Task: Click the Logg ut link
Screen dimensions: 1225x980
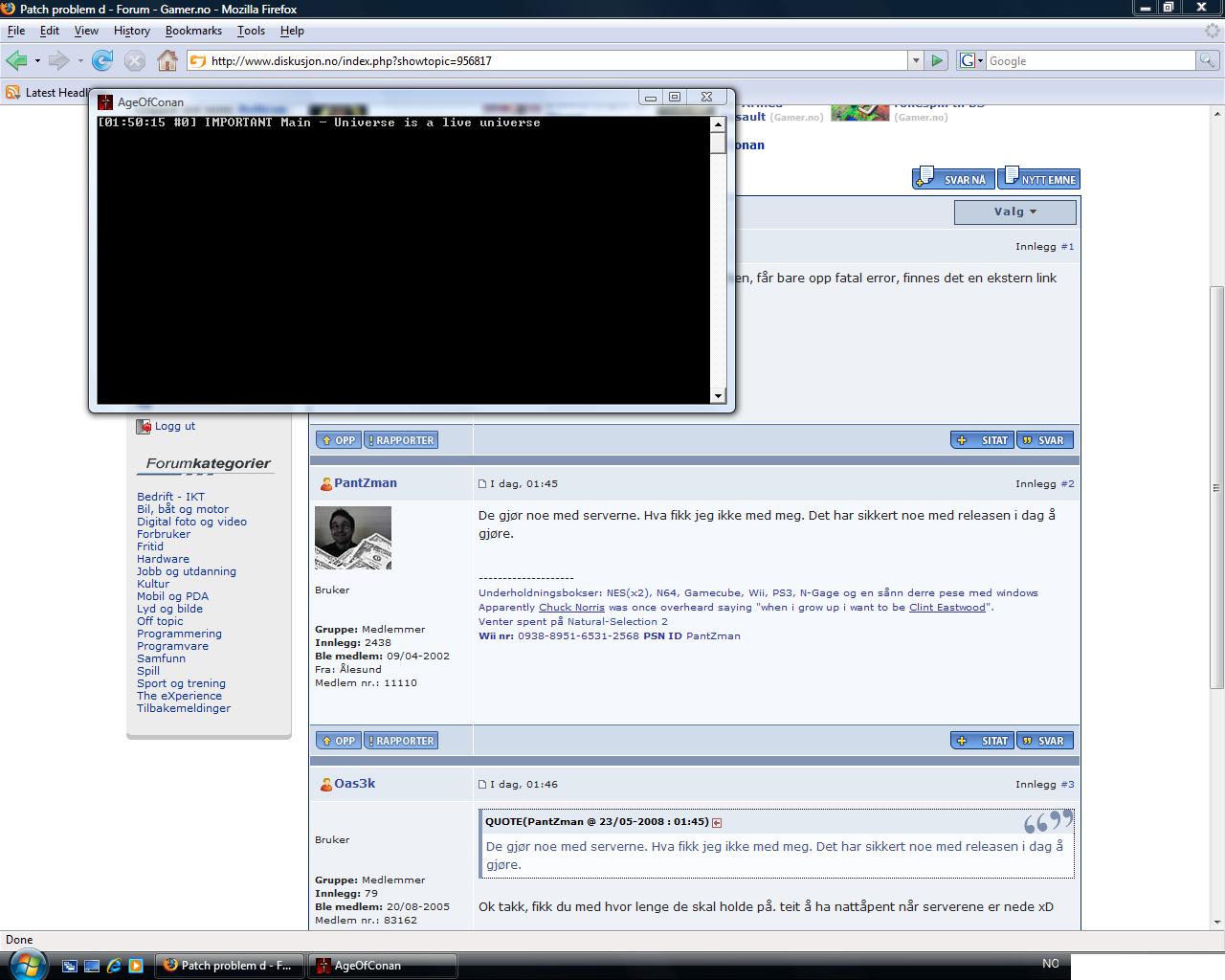Action: coord(175,426)
